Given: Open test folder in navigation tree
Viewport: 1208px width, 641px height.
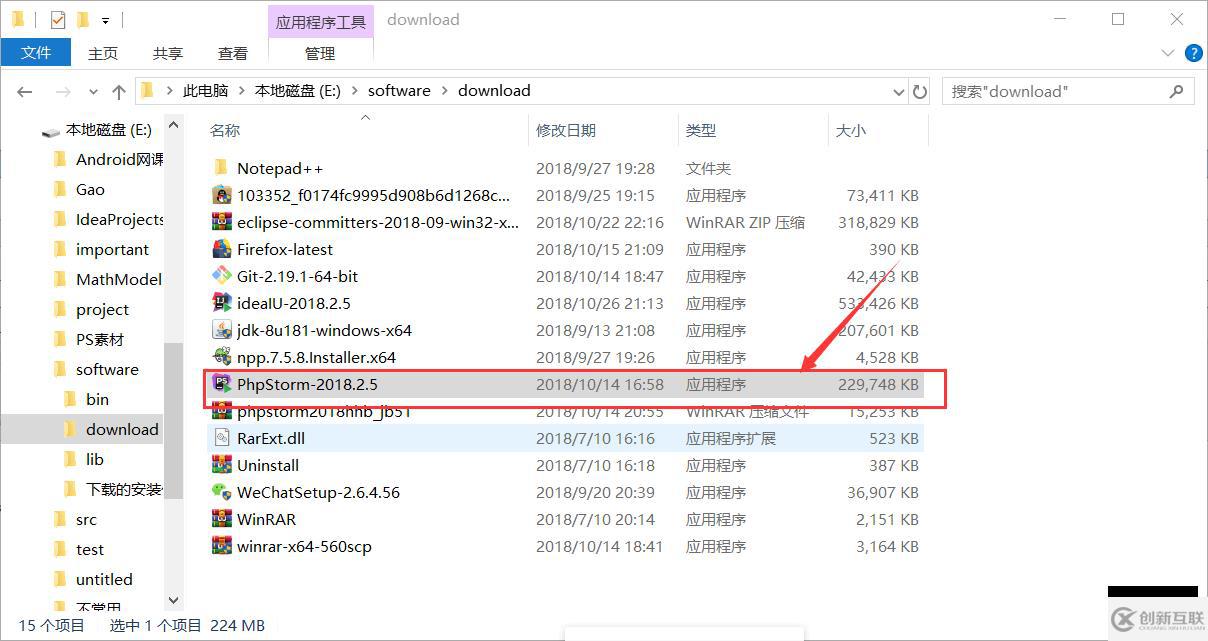Looking at the screenshot, I should click(x=90, y=550).
